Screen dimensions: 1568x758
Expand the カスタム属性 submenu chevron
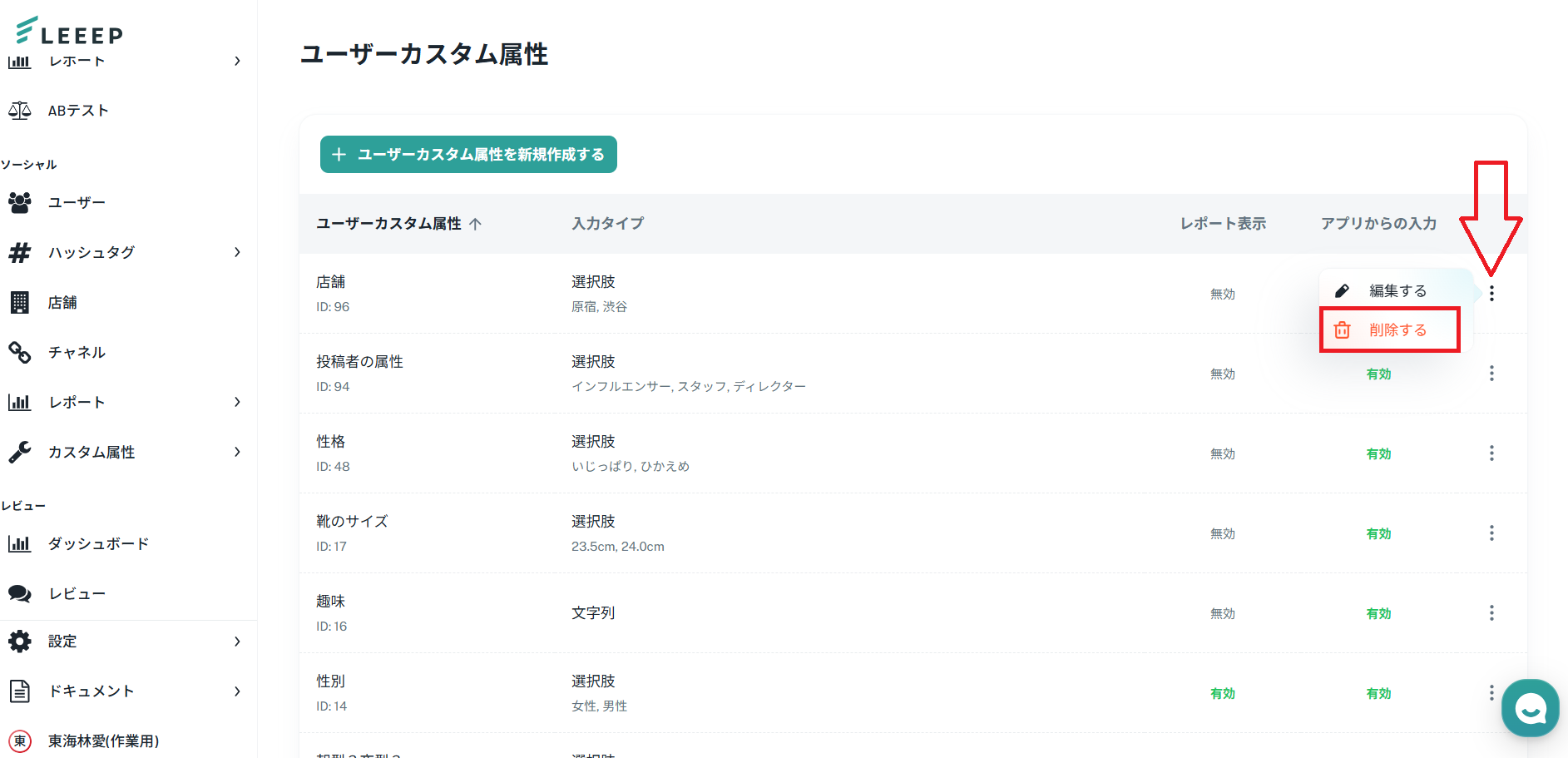coord(237,452)
